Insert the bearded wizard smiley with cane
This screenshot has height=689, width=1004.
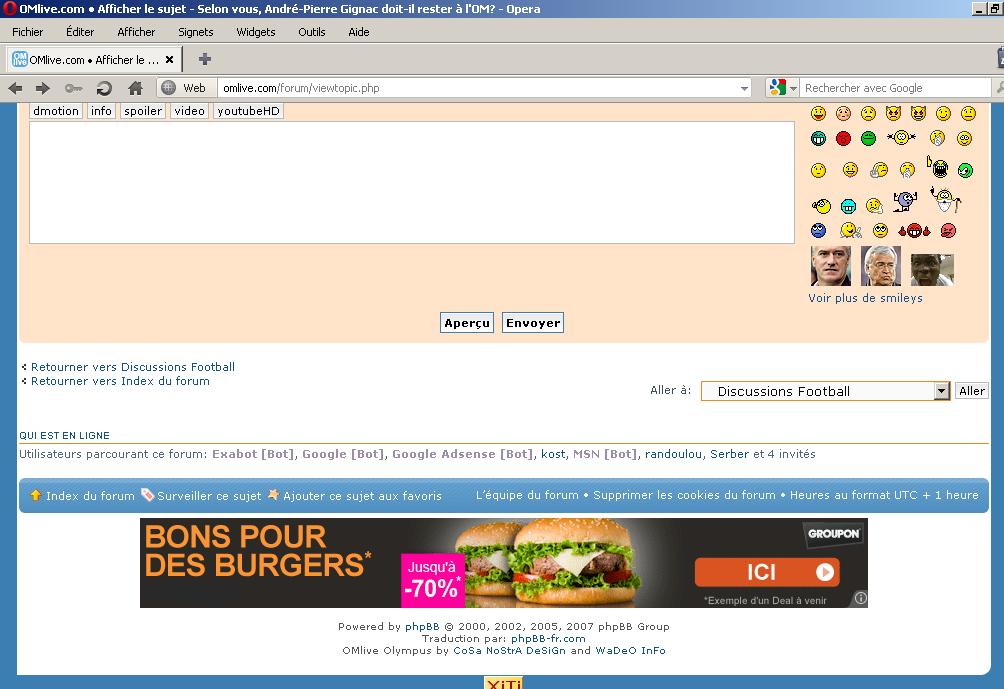[944, 200]
